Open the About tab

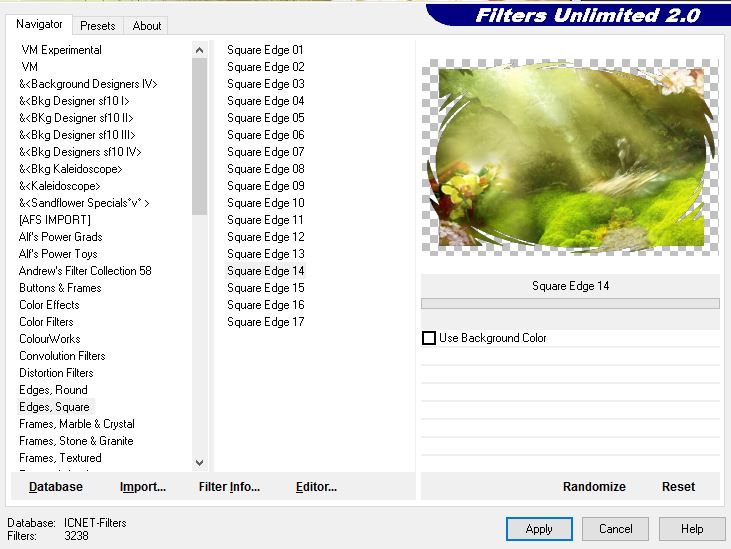[147, 25]
